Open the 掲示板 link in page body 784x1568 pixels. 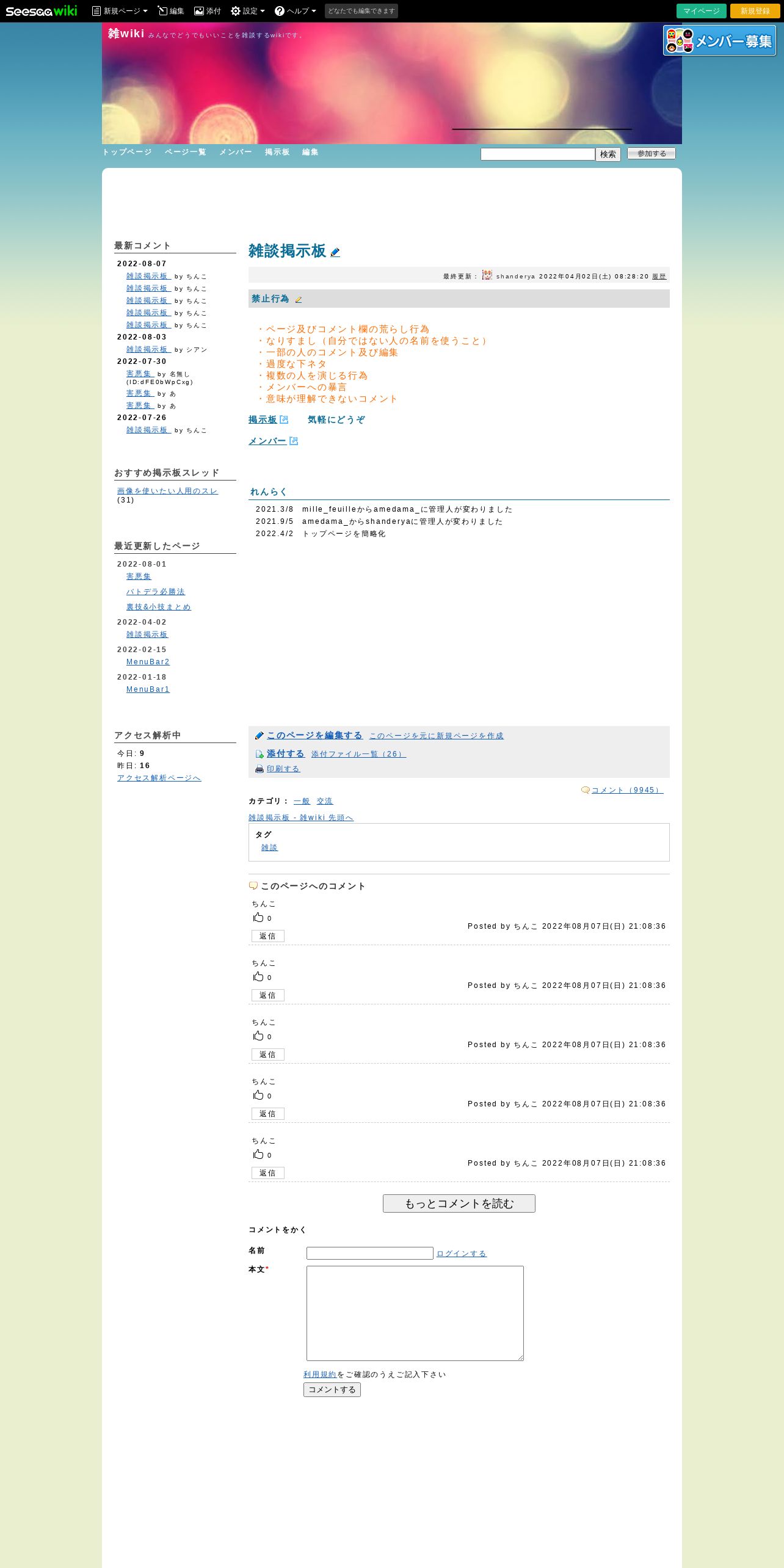[x=263, y=420]
